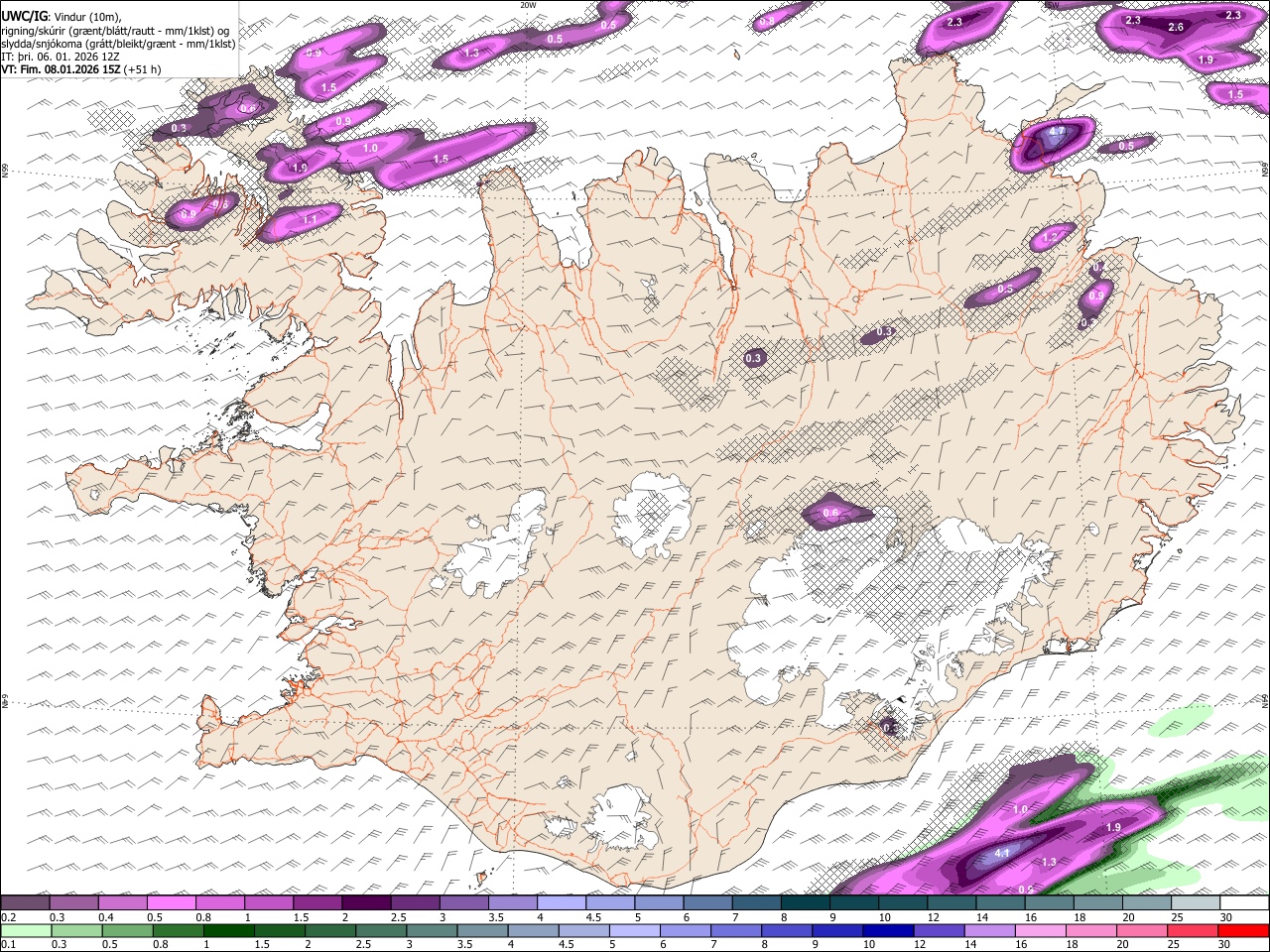Click the 4.7 precipitation value on the map
Viewport: 1270px width, 952px height.
click(x=1057, y=131)
